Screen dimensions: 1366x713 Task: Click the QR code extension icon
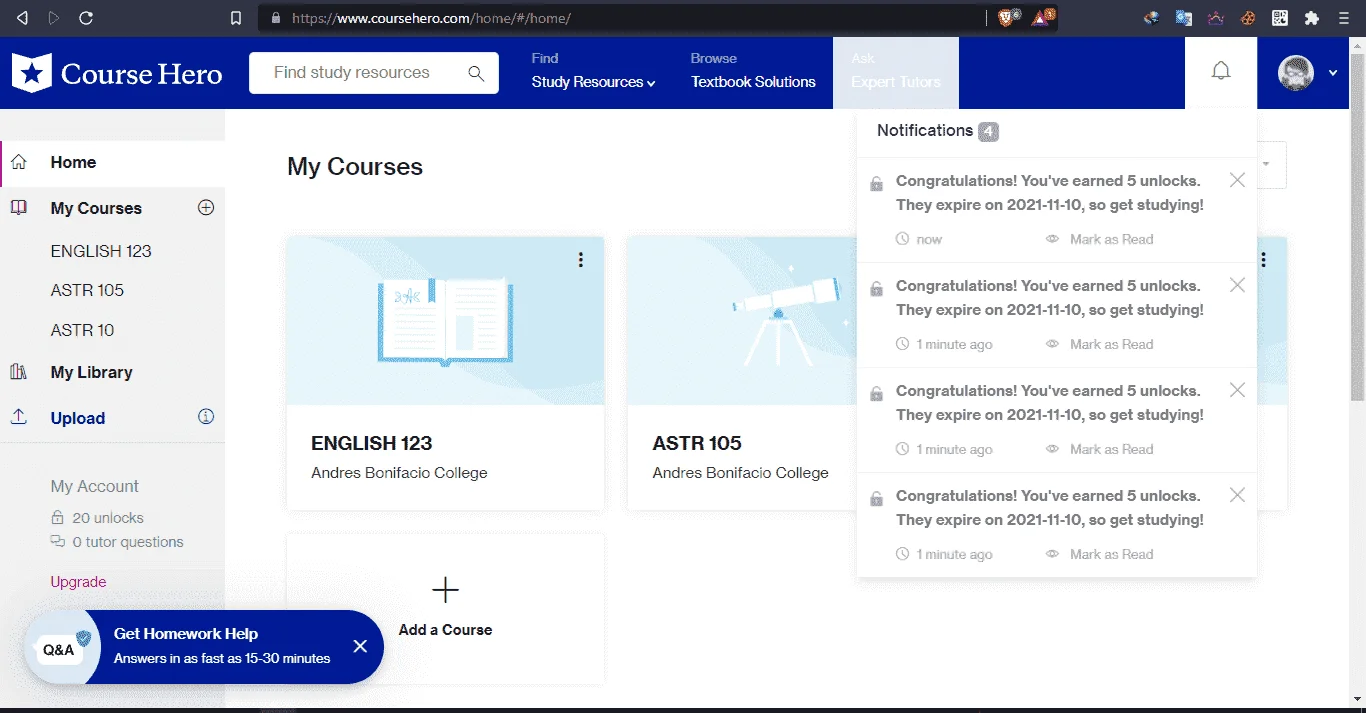(1280, 18)
